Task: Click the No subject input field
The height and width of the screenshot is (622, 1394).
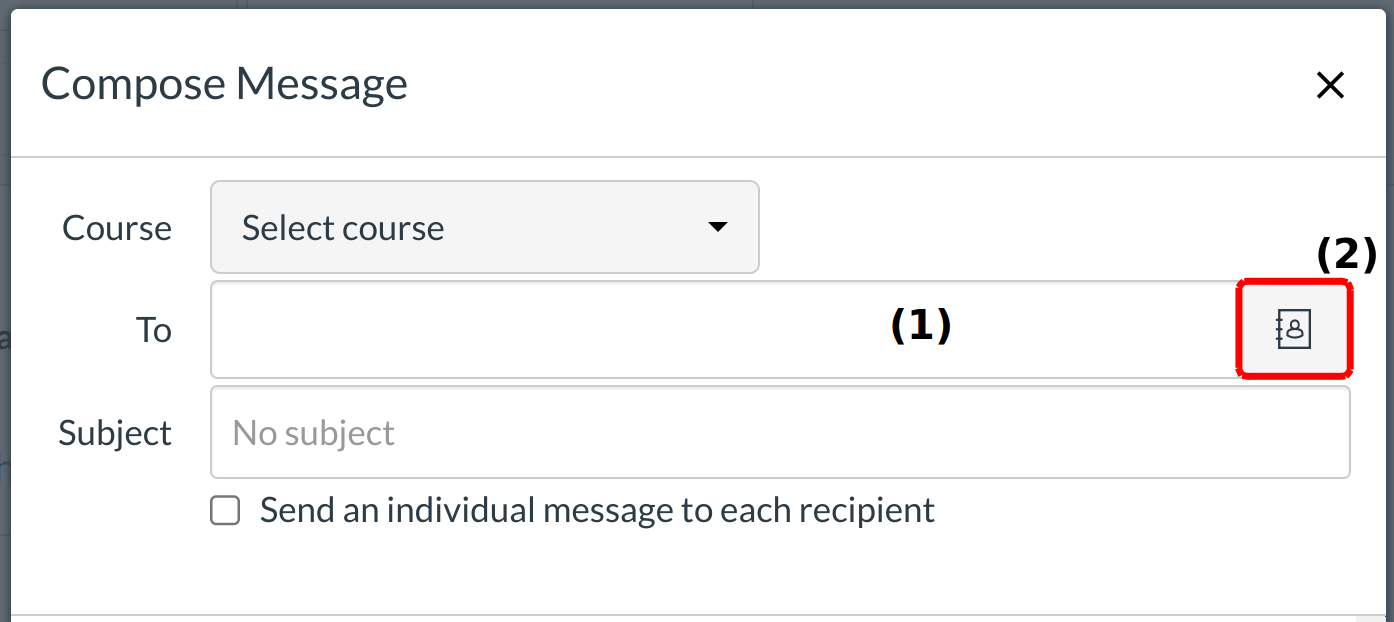Action: (x=780, y=433)
